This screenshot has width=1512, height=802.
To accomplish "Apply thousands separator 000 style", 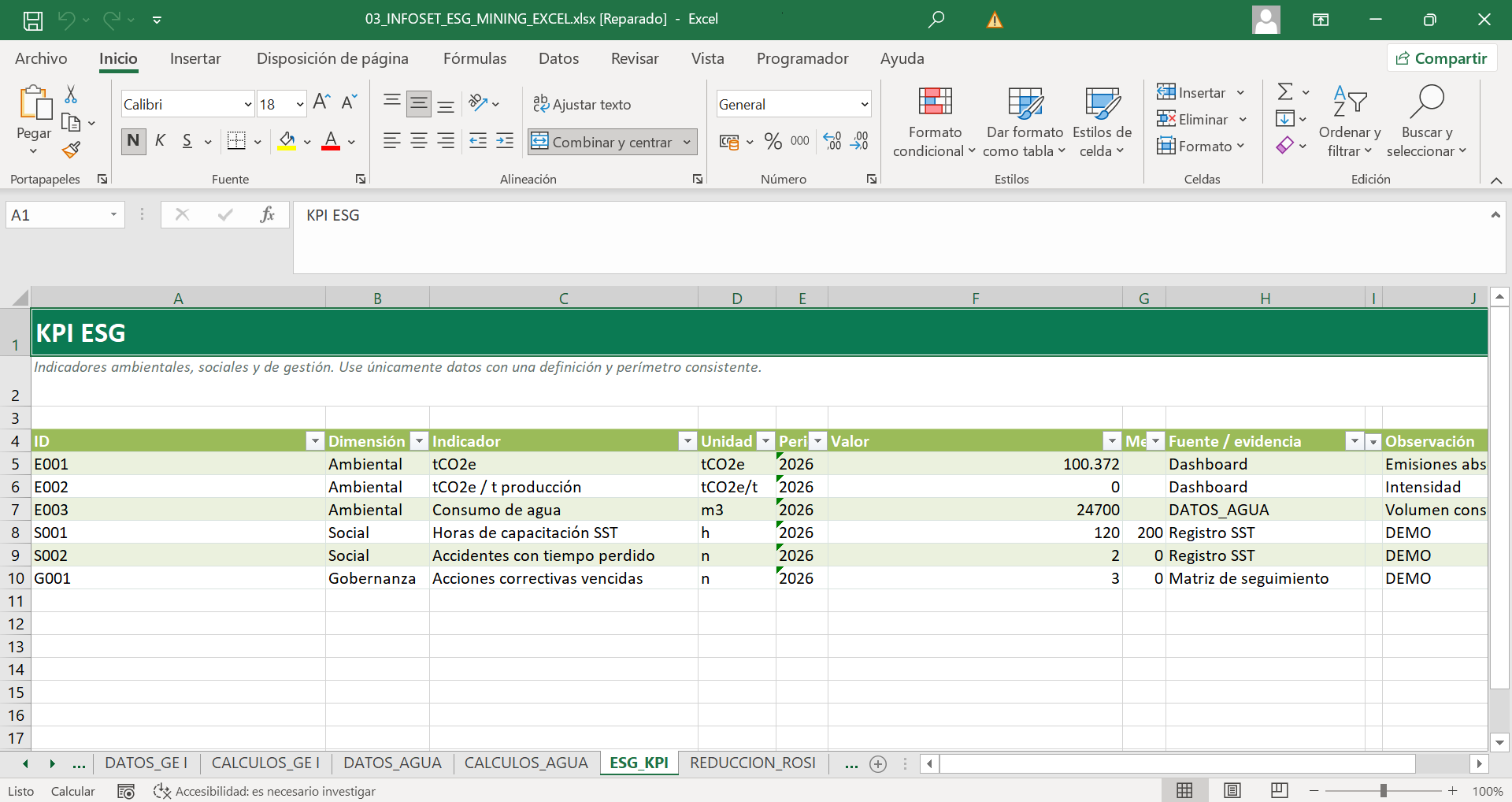I will click(x=800, y=142).
